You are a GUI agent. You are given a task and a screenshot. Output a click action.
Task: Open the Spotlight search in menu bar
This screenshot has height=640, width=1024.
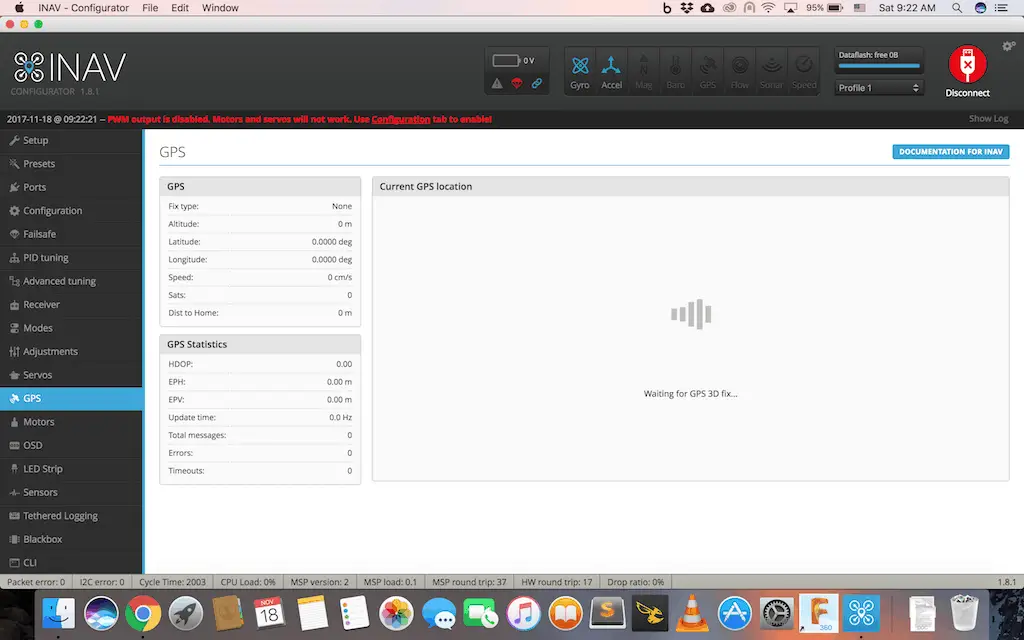tap(957, 8)
